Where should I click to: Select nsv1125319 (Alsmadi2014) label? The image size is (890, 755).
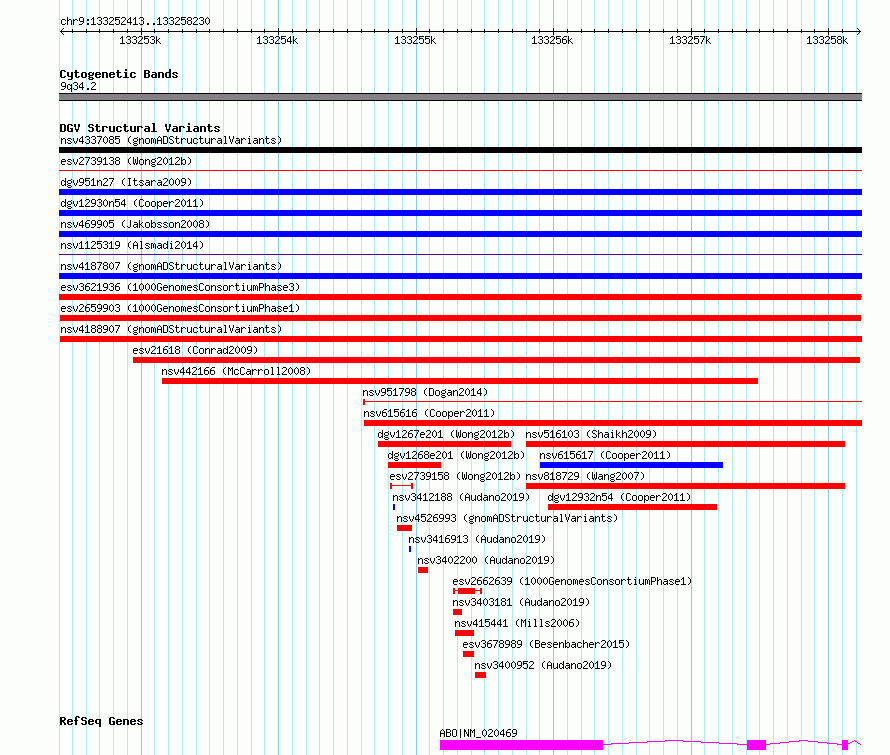[x=132, y=245]
